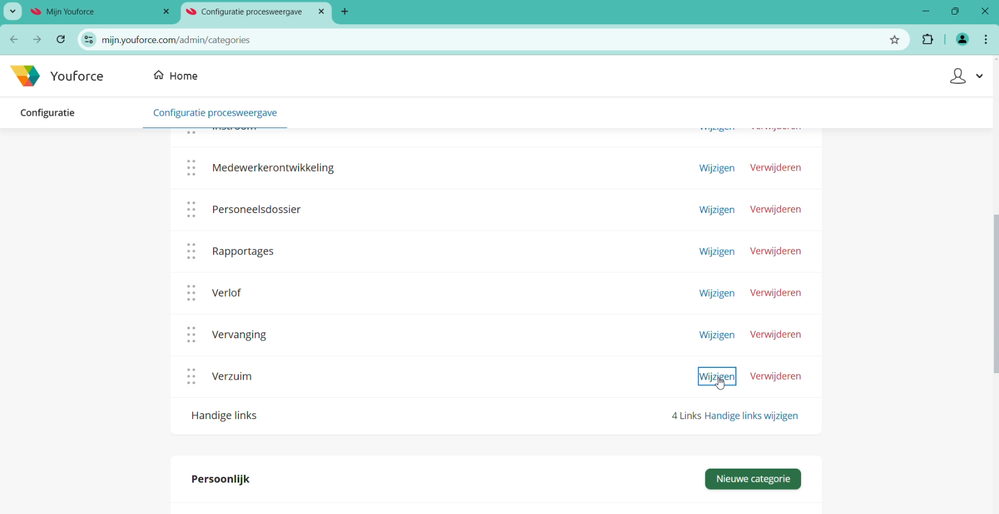Select Configuratie procesweergave browser tab
999x514 pixels.
point(256,11)
